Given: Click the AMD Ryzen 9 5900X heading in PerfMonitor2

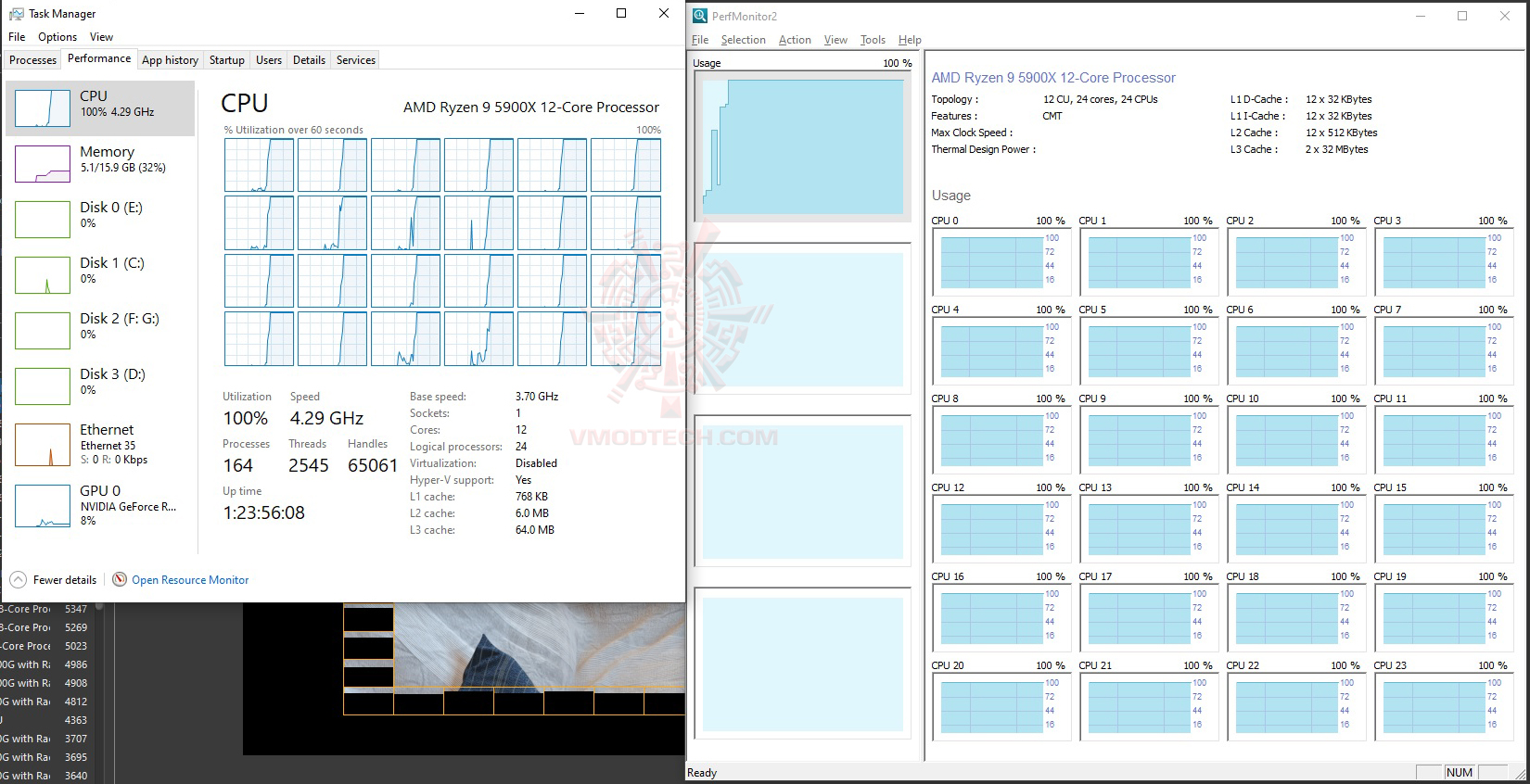Looking at the screenshot, I should click(1053, 78).
